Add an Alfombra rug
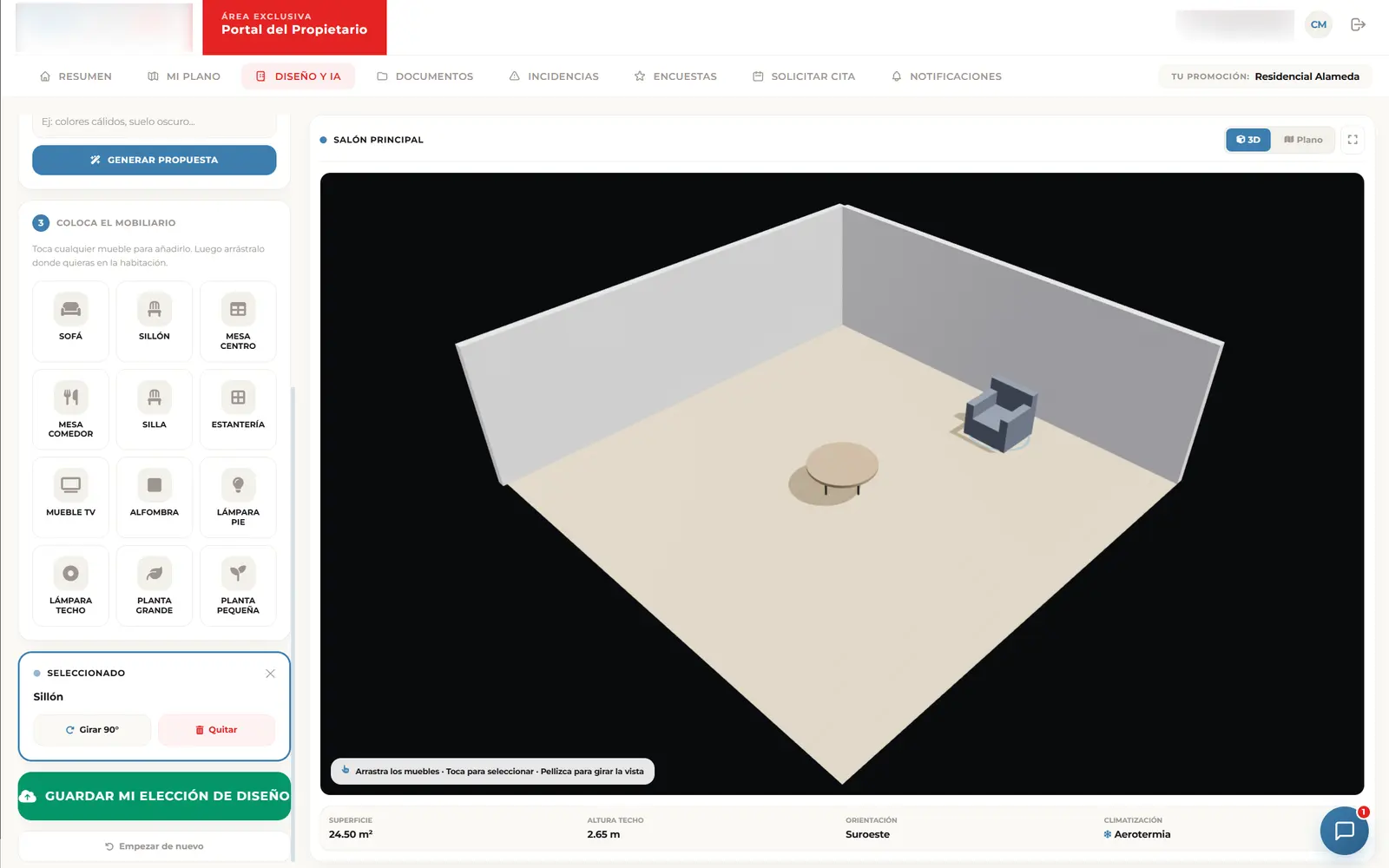The width and height of the screenshot is (1389, 868). click(x=155, y=497)
